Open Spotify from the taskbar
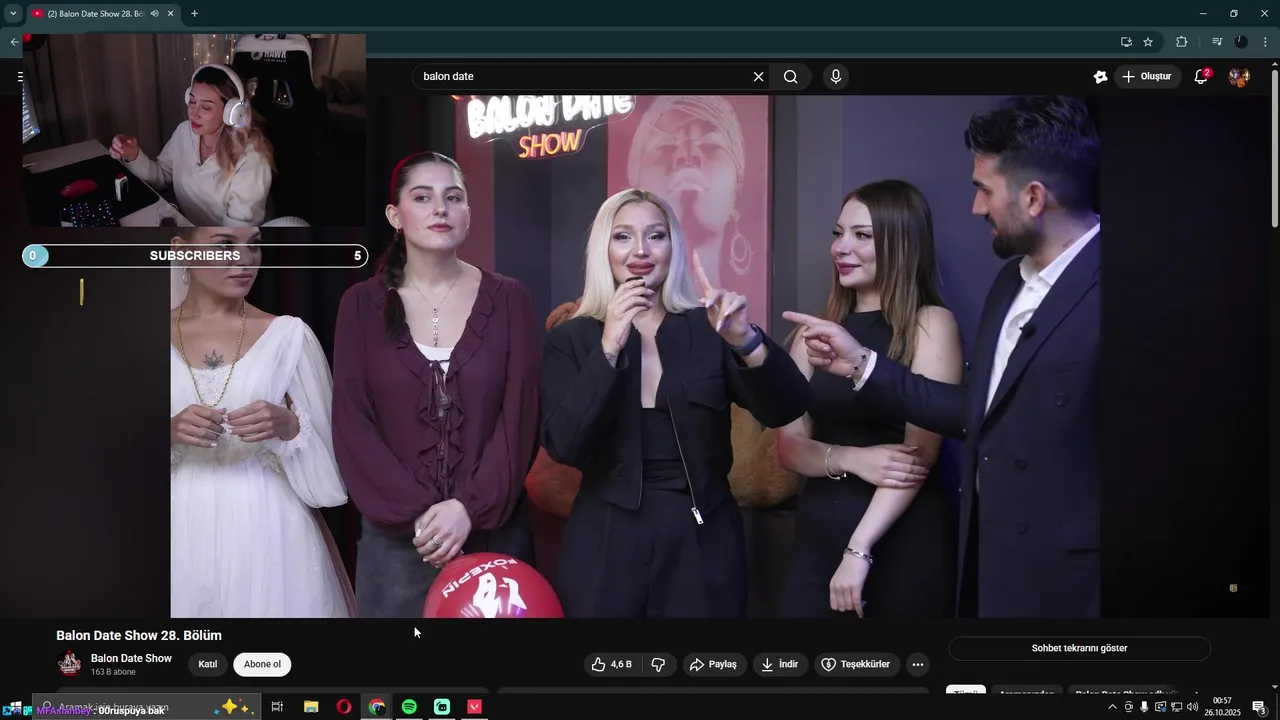Screen dimensions: 1280x720 pyautogui.click(x=409, y=707)
